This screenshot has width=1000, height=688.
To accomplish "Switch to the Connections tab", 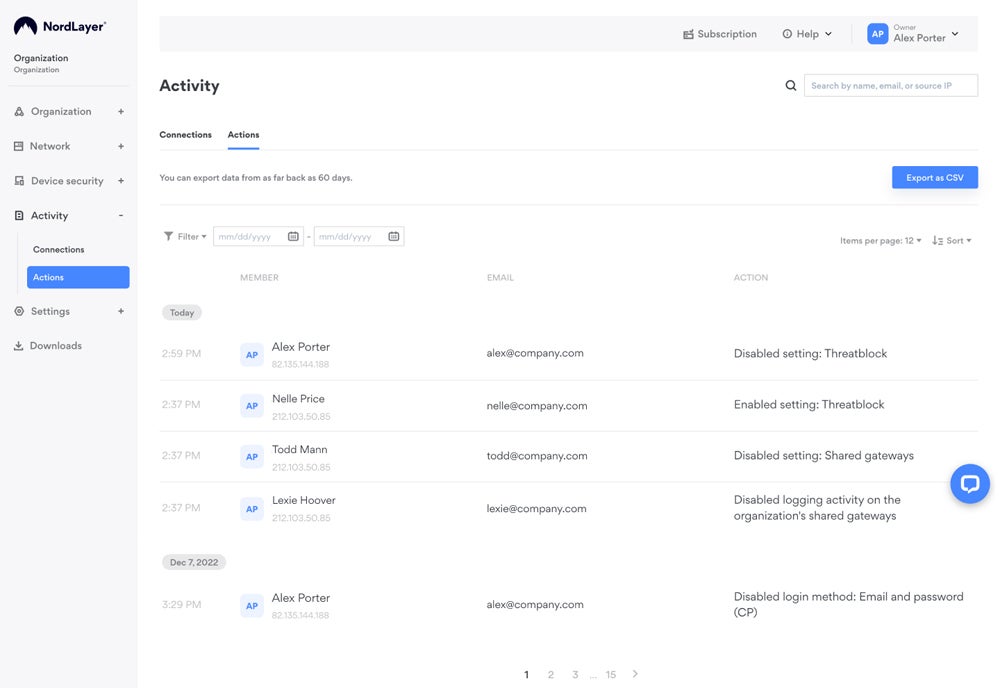I will [x=184, y=134].
